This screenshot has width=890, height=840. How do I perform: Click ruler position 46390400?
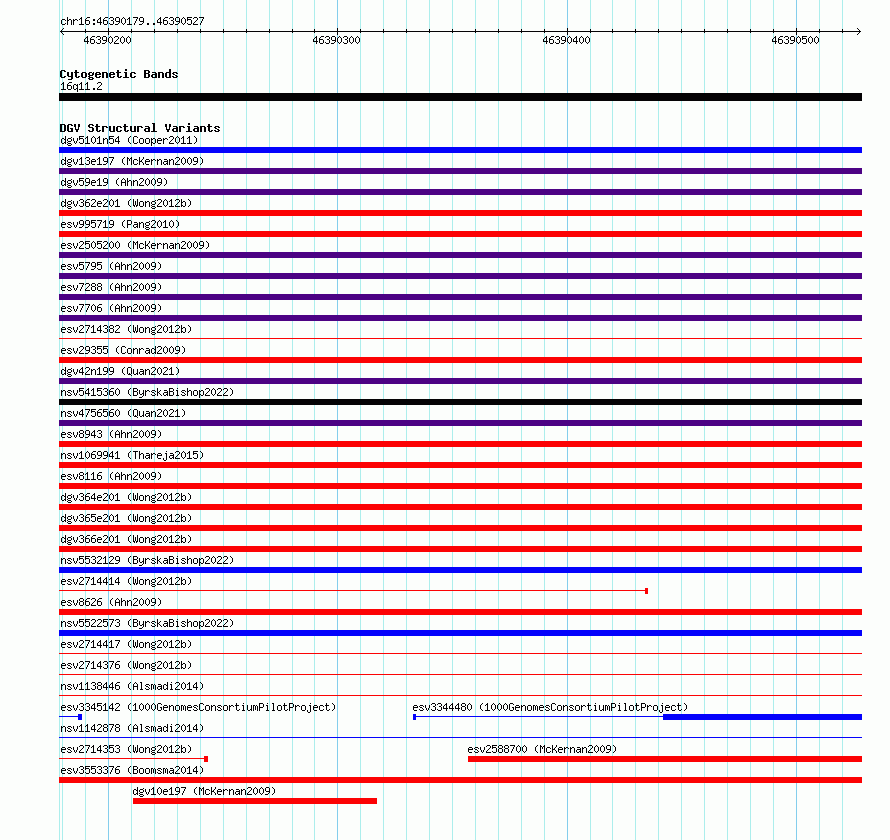(x=566, y=40)
